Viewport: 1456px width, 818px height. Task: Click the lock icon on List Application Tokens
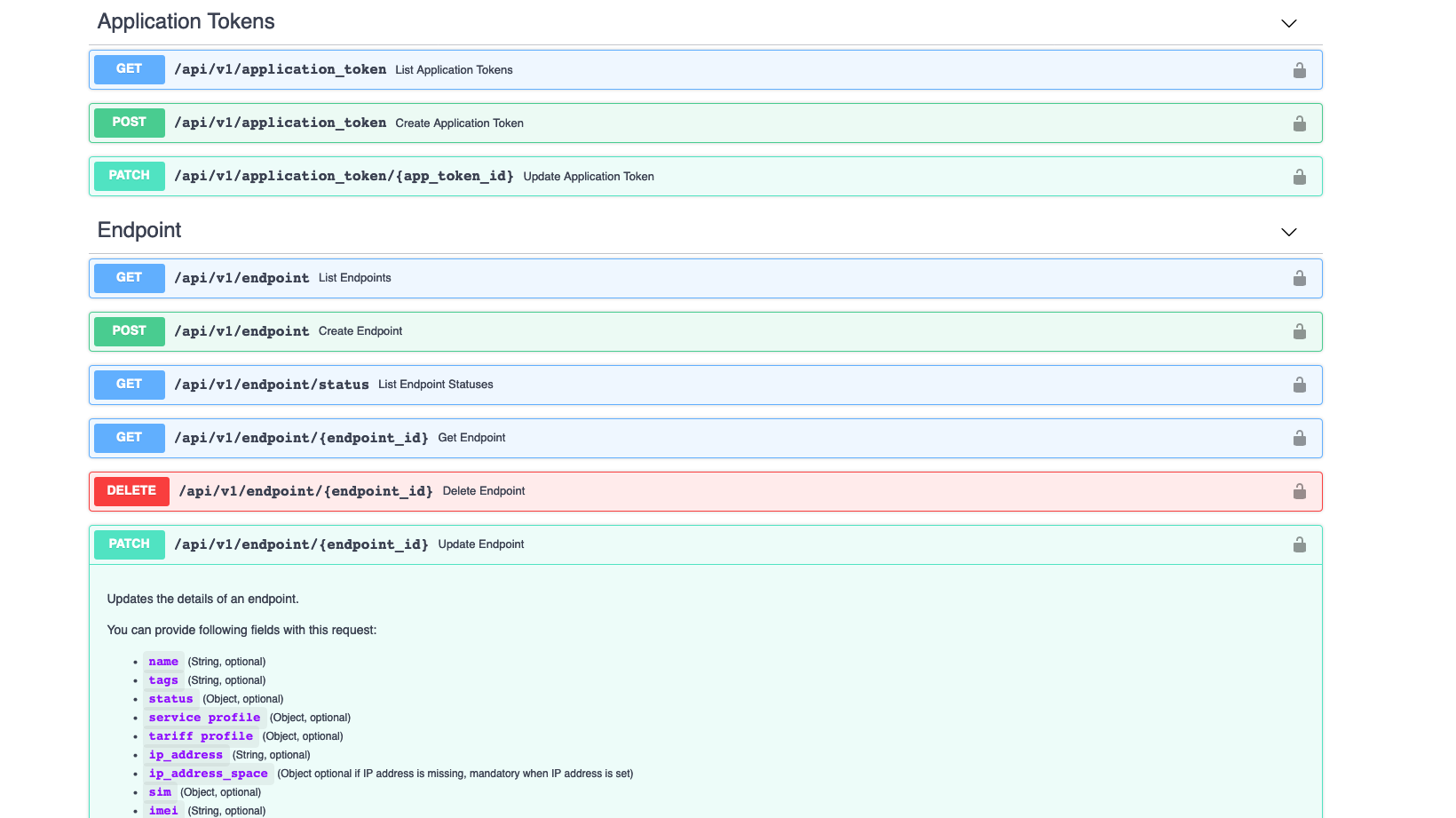1300,69
